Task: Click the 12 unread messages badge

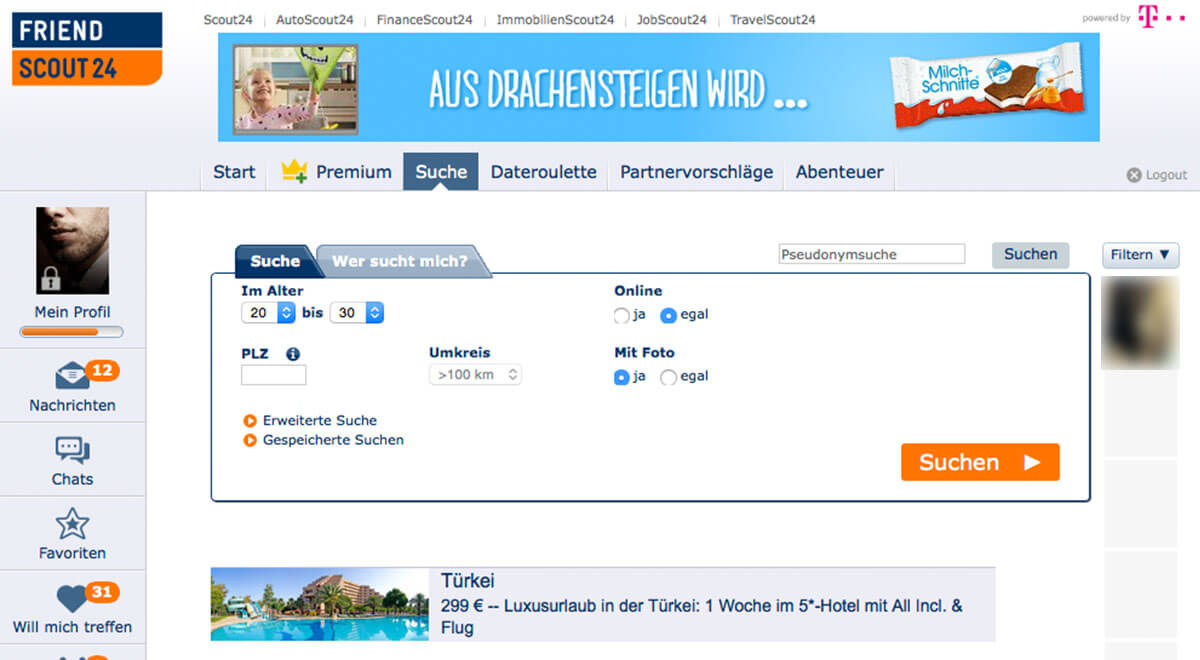Action: click(x=102, y=371)
